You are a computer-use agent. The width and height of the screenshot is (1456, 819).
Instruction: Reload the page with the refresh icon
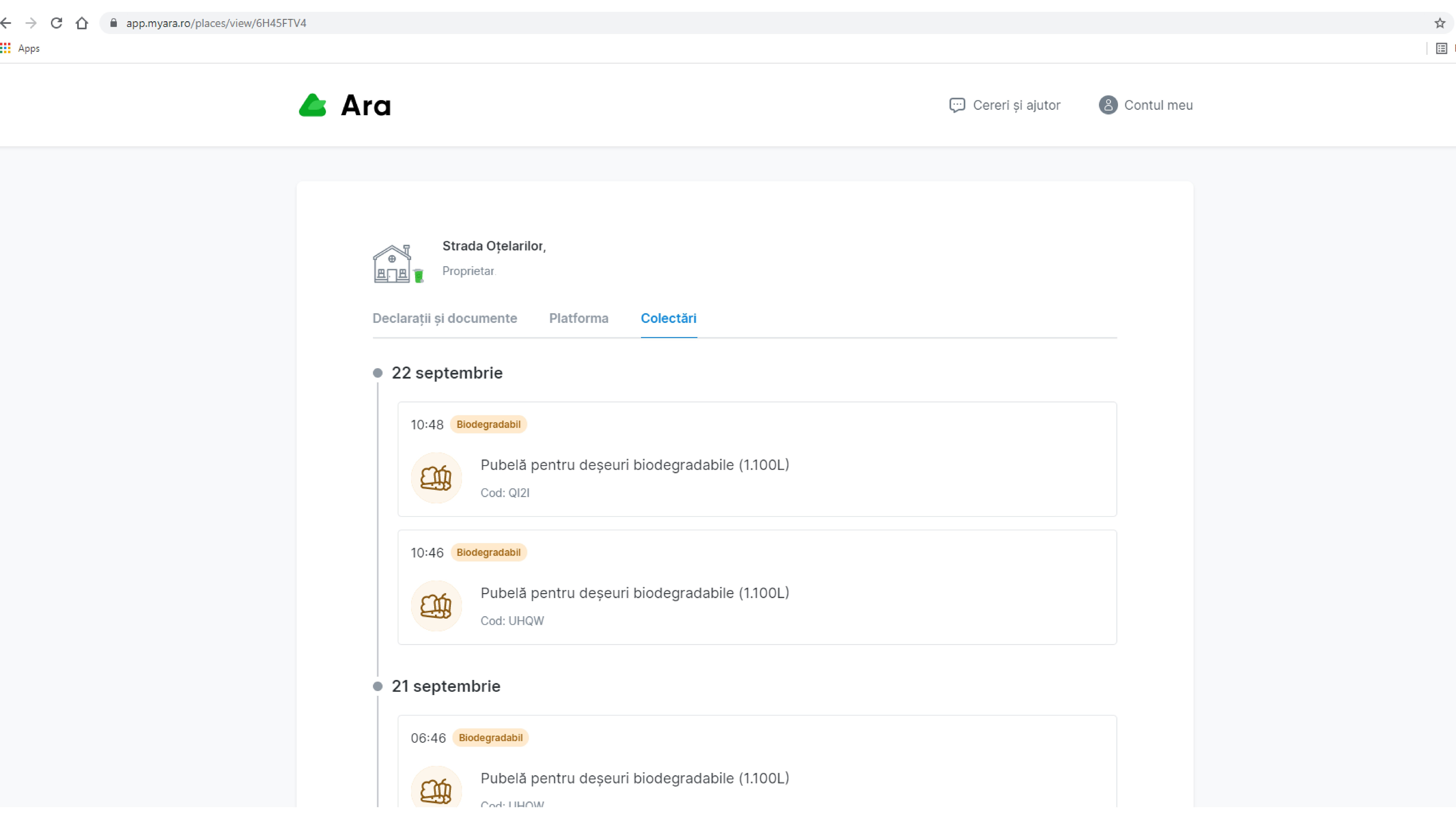57,23
